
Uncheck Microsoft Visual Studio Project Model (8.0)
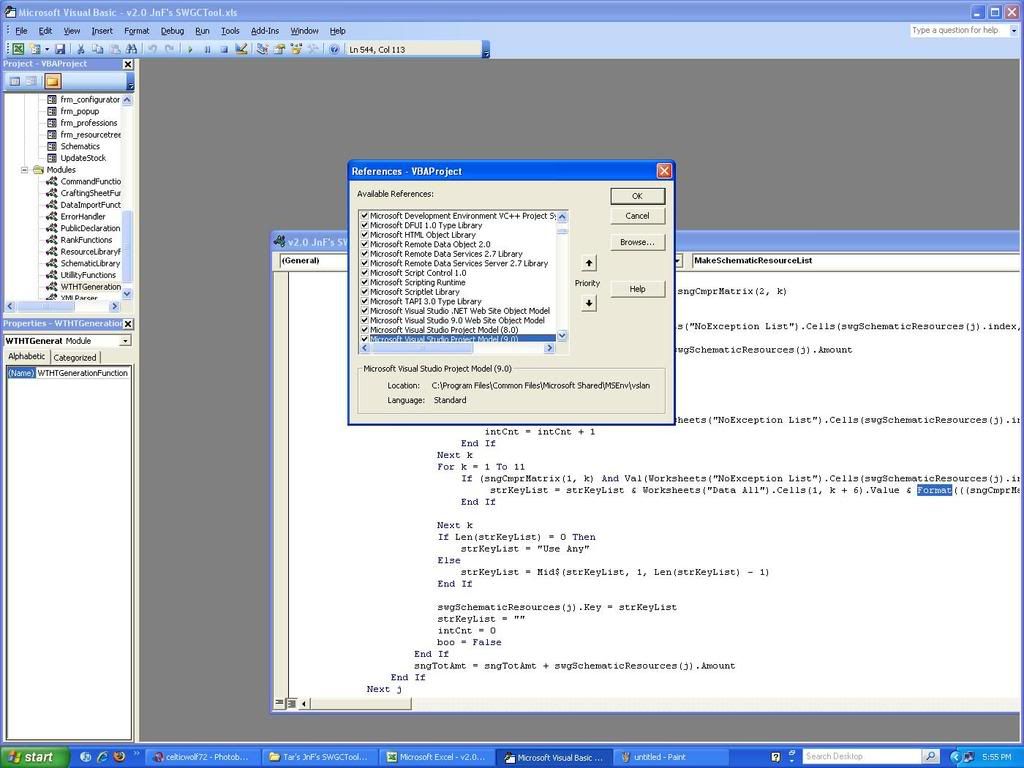365,330
